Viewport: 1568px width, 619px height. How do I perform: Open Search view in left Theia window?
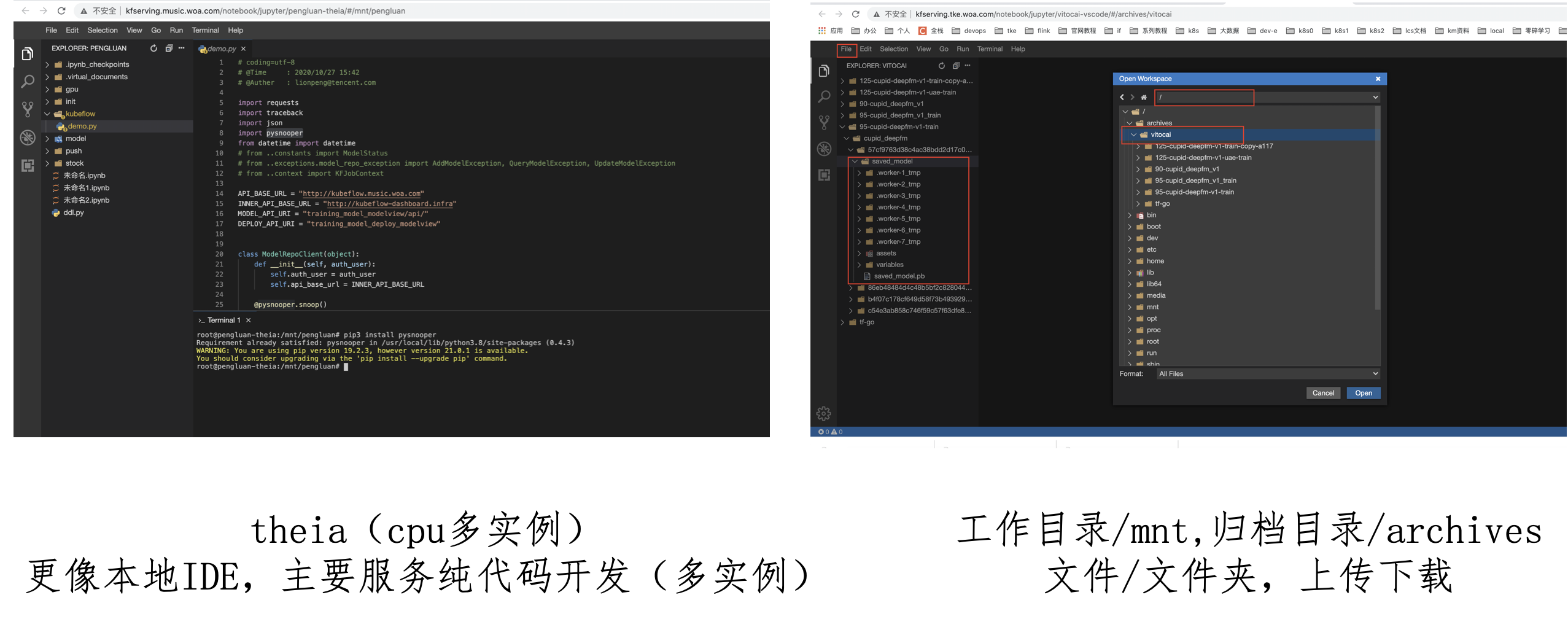point(27,81)
